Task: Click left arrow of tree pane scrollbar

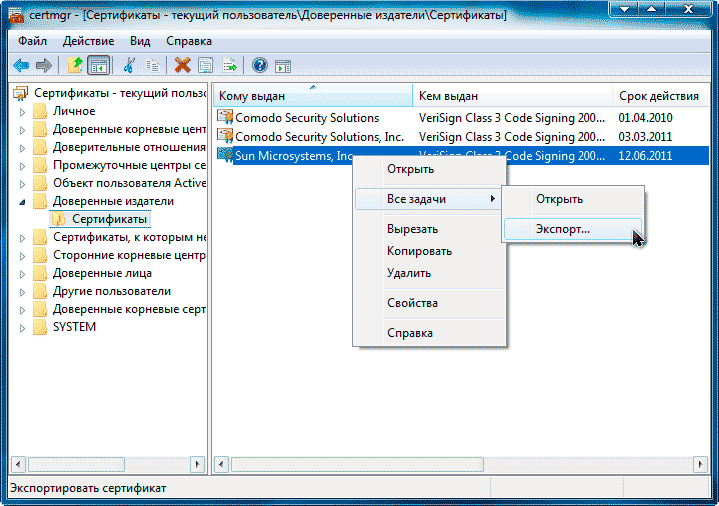Action: click(x=18, y=464)
